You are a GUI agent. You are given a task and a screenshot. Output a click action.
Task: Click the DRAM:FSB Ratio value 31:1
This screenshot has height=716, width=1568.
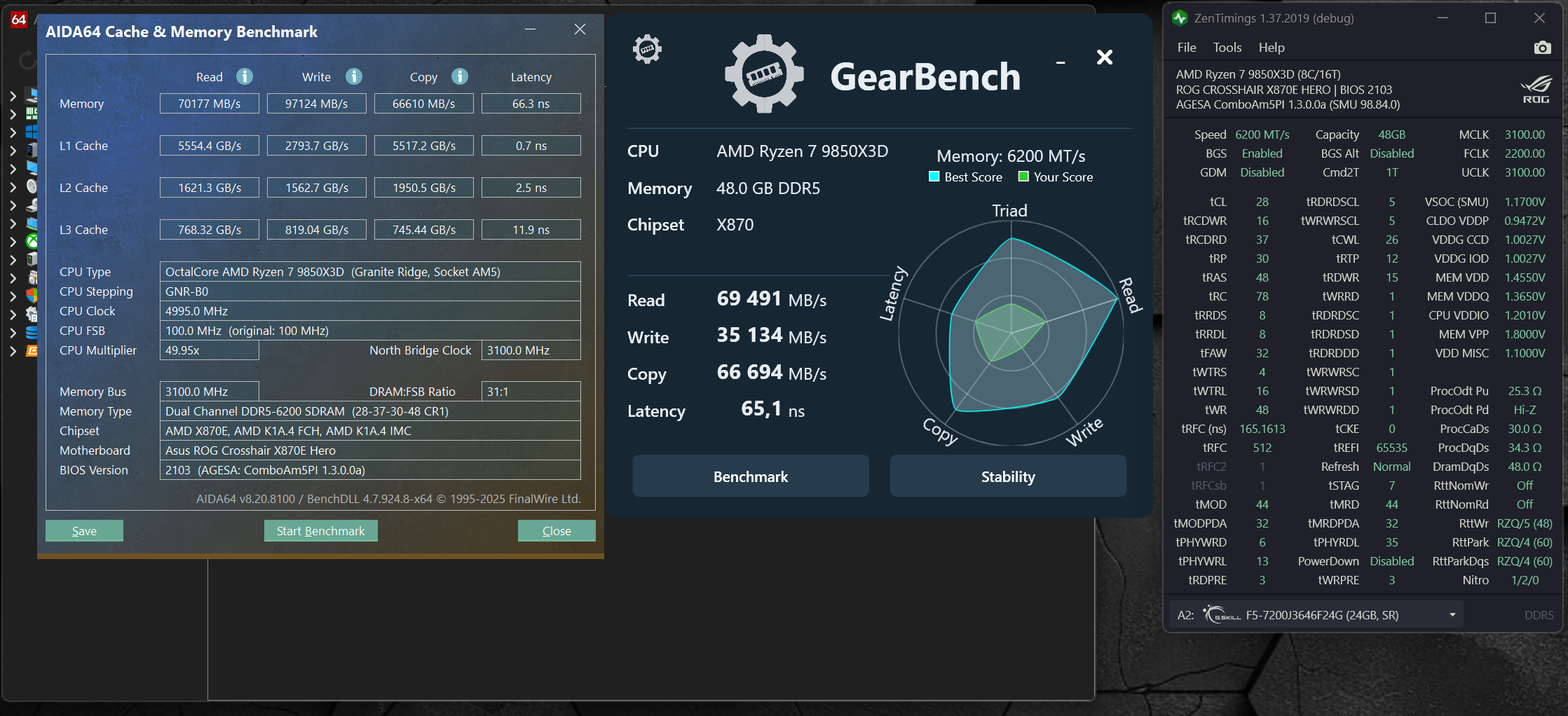[x=531, y=392]
